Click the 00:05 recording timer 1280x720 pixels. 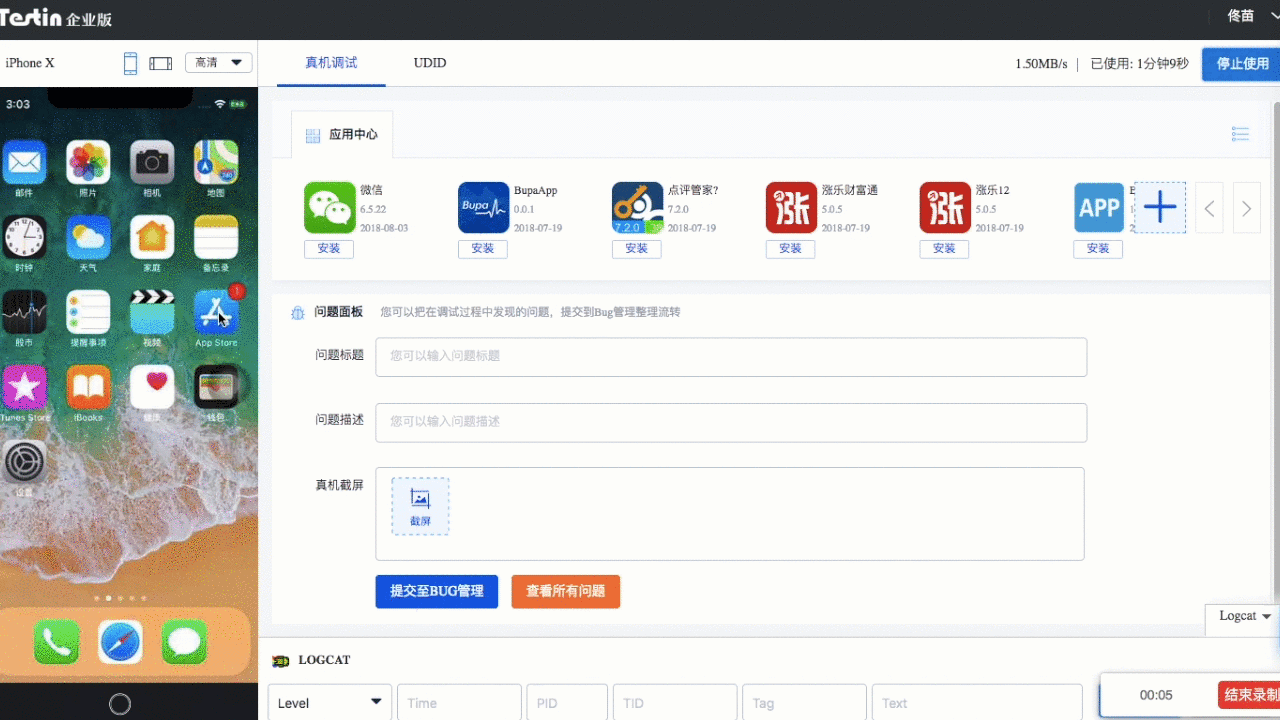pyautogui.click(x=1156, y=695)
